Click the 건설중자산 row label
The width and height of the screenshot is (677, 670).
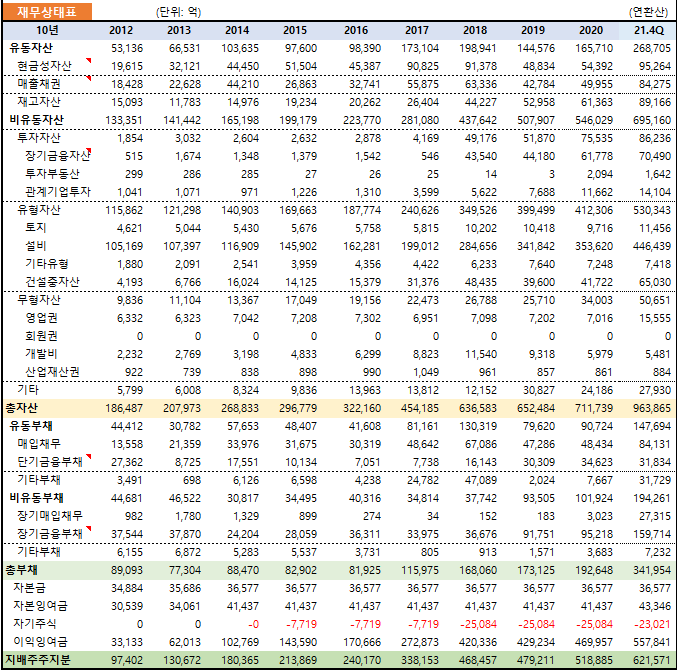click(x=52, y=282)
